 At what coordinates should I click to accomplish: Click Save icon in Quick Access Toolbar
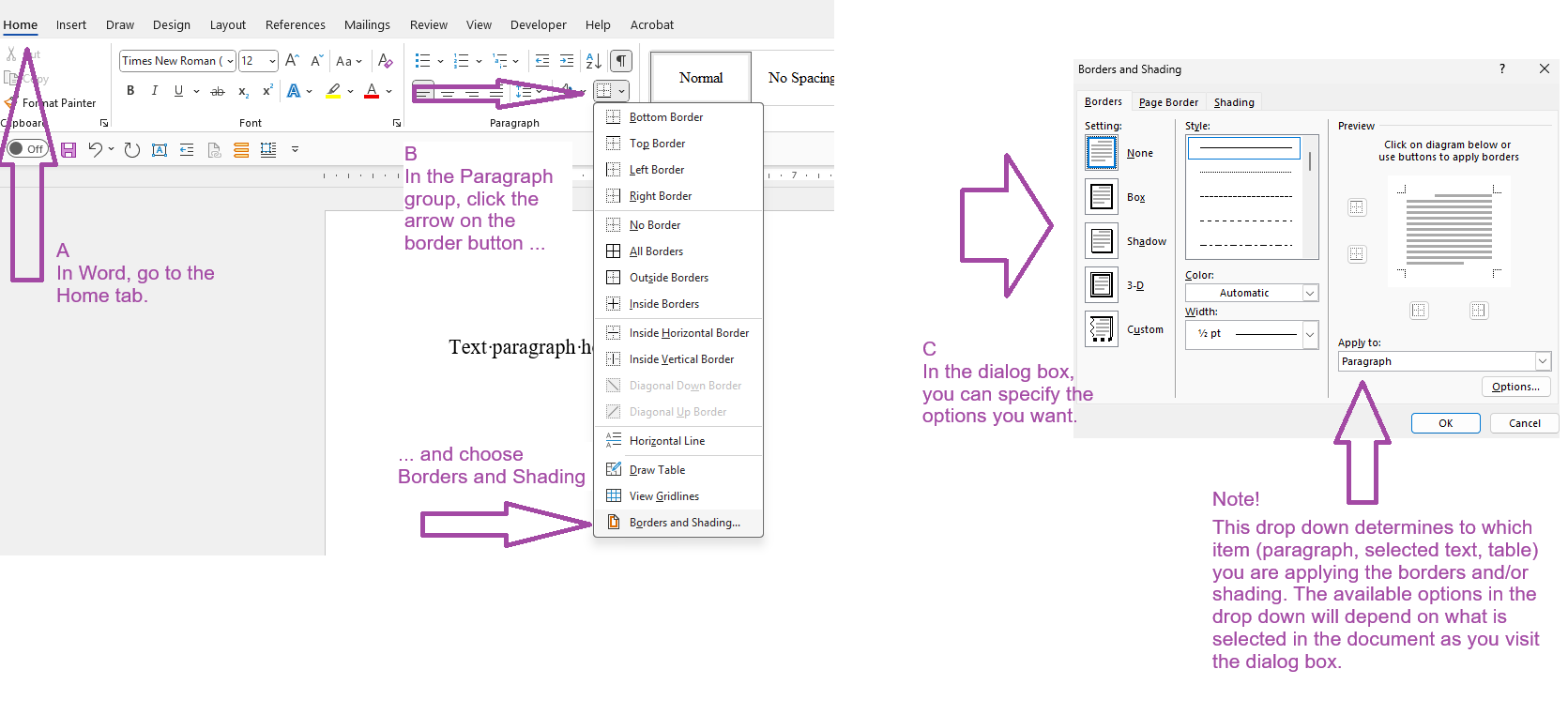[69, 149]
